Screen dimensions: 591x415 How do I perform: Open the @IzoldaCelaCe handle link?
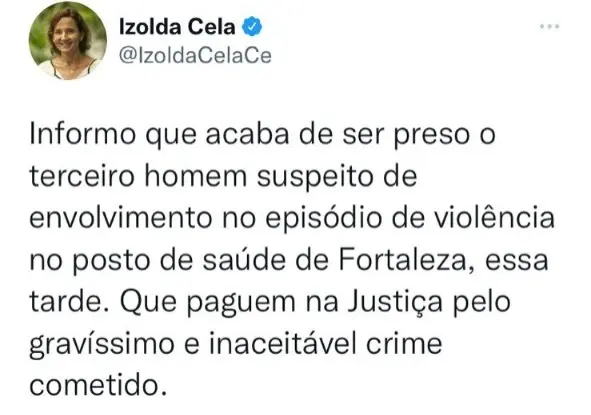pos(195,56)
